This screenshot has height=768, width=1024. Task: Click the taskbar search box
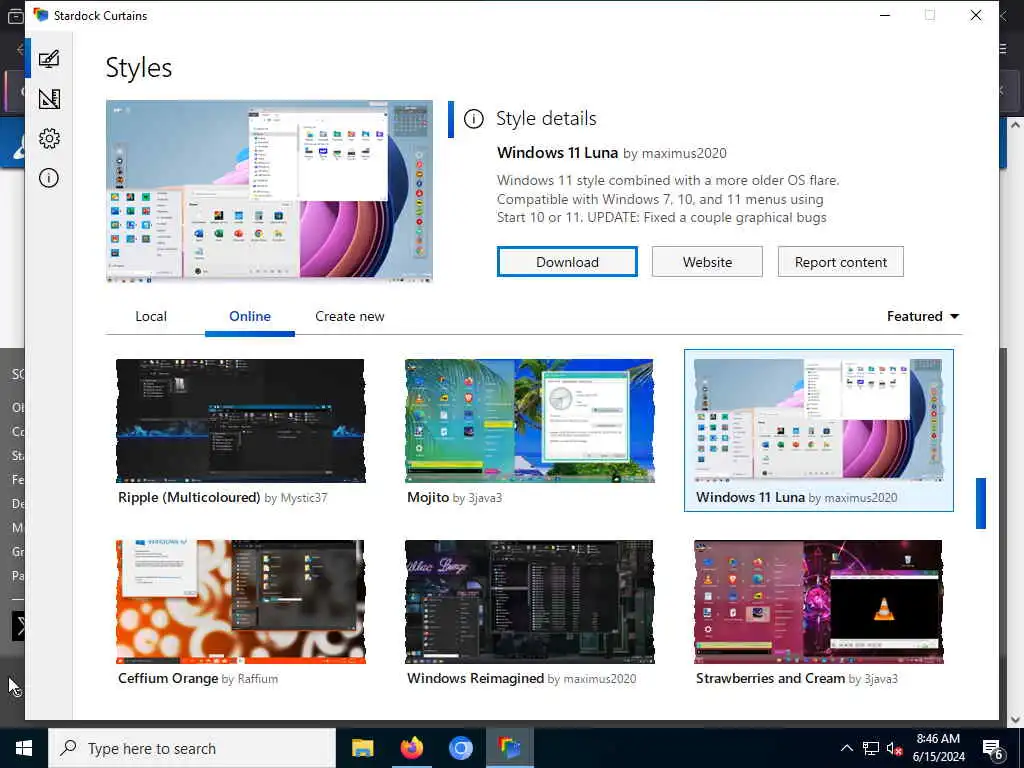tap(192, 748)
